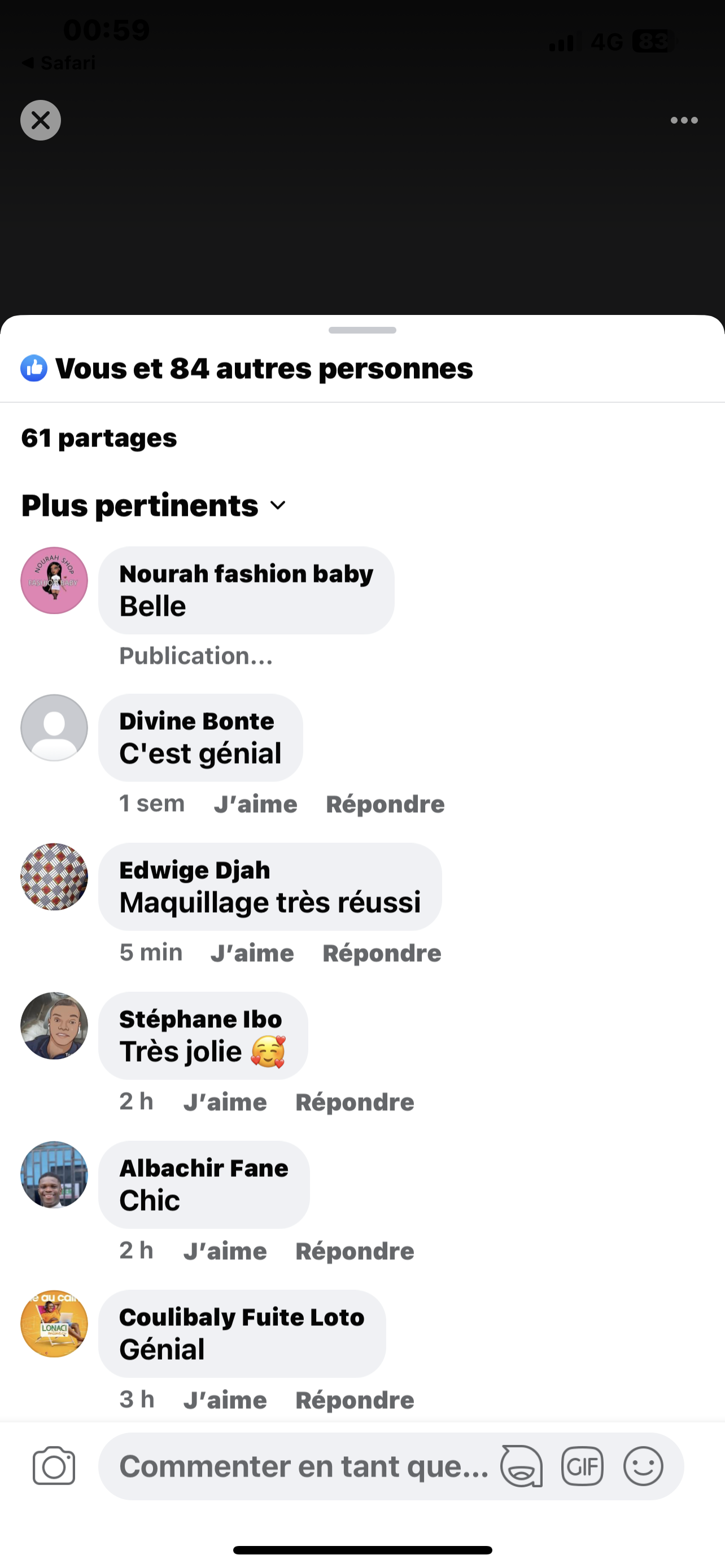Reply to Coulibaly Fuite Loto's comment
The image size is (725, 1568).
coord(354,1400)
